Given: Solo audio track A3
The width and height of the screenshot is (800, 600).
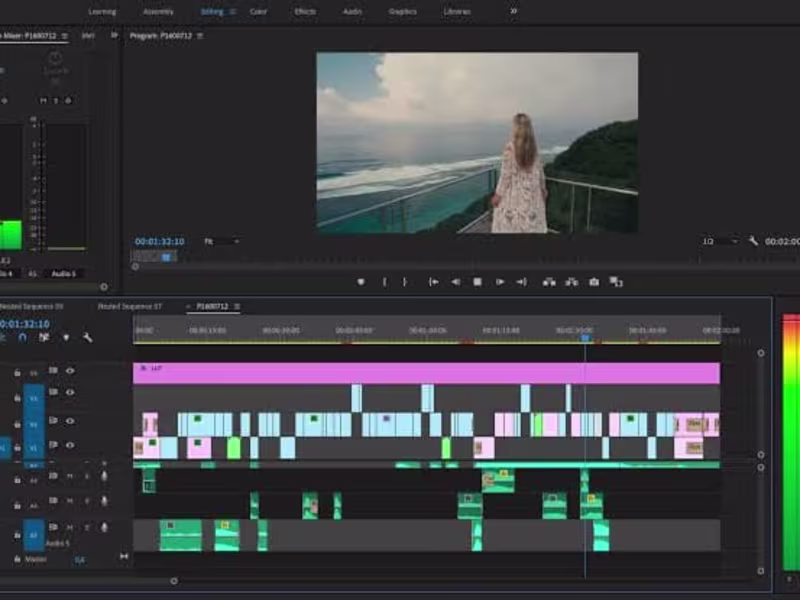Looking at the screenshot, I should [87, 476].
